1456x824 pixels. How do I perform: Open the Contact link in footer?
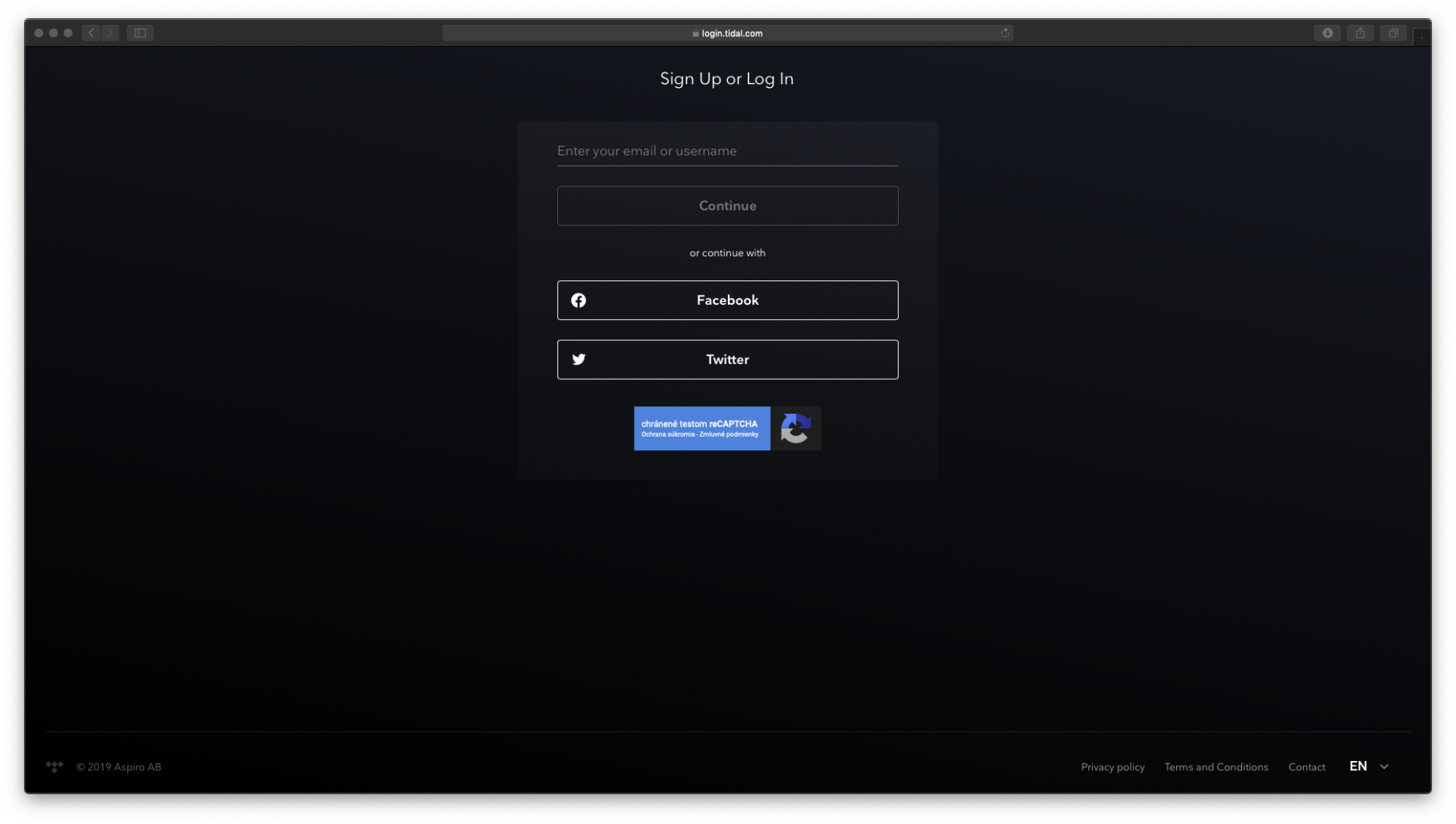coord(1307,767)
